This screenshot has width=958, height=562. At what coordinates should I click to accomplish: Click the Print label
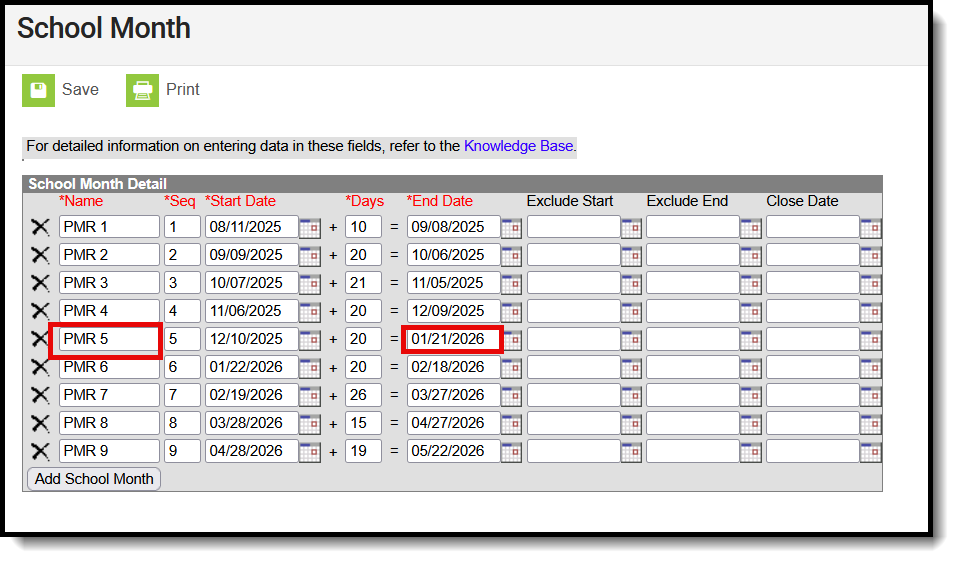[183, 89]
